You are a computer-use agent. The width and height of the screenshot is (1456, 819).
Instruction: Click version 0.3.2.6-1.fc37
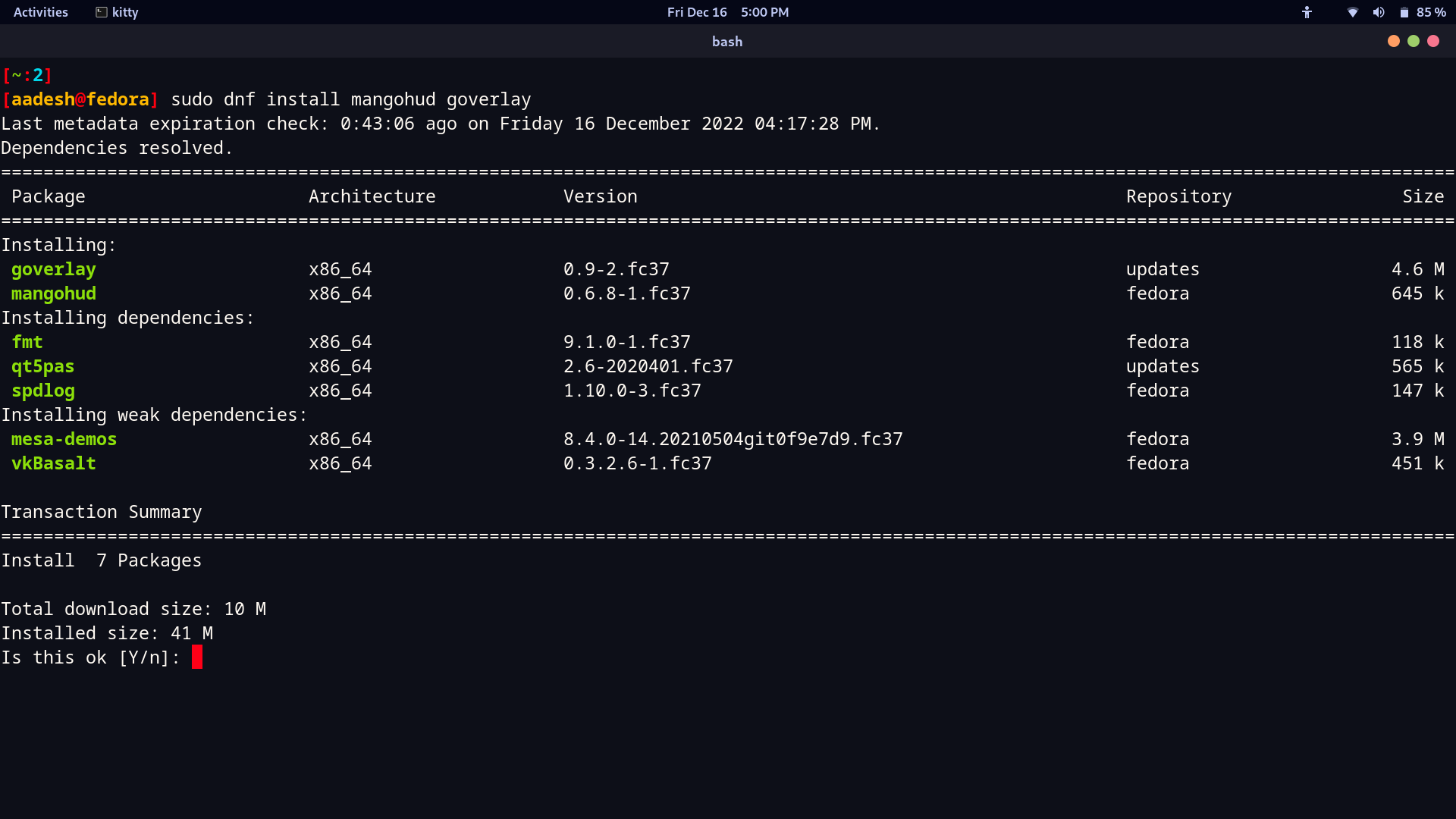pyautogui.click(x=638, y=463)
